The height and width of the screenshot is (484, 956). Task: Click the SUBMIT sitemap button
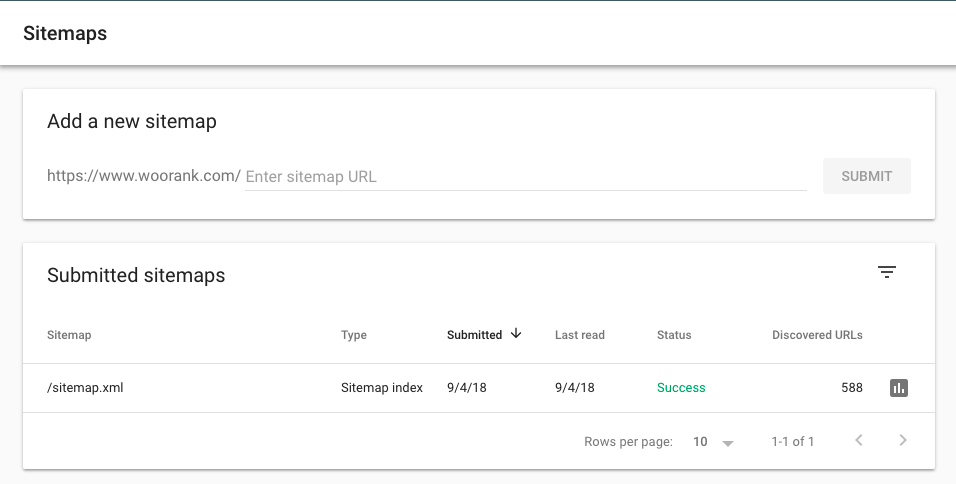coord(866,176)
